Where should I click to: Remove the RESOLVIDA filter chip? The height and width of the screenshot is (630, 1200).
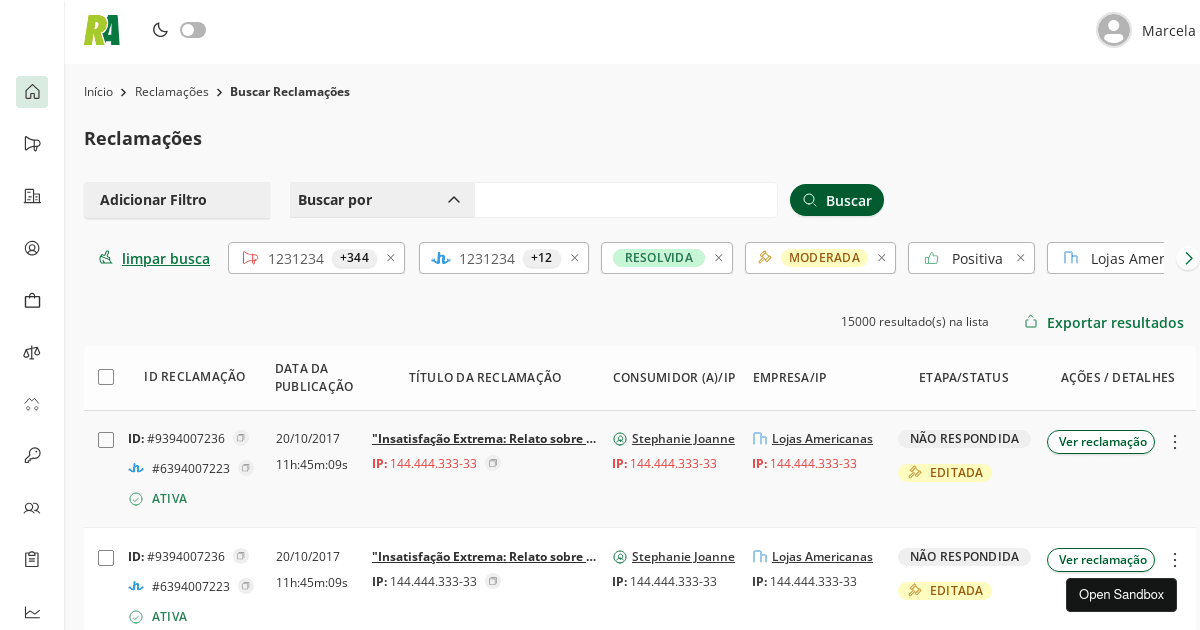tap(719, 258)
